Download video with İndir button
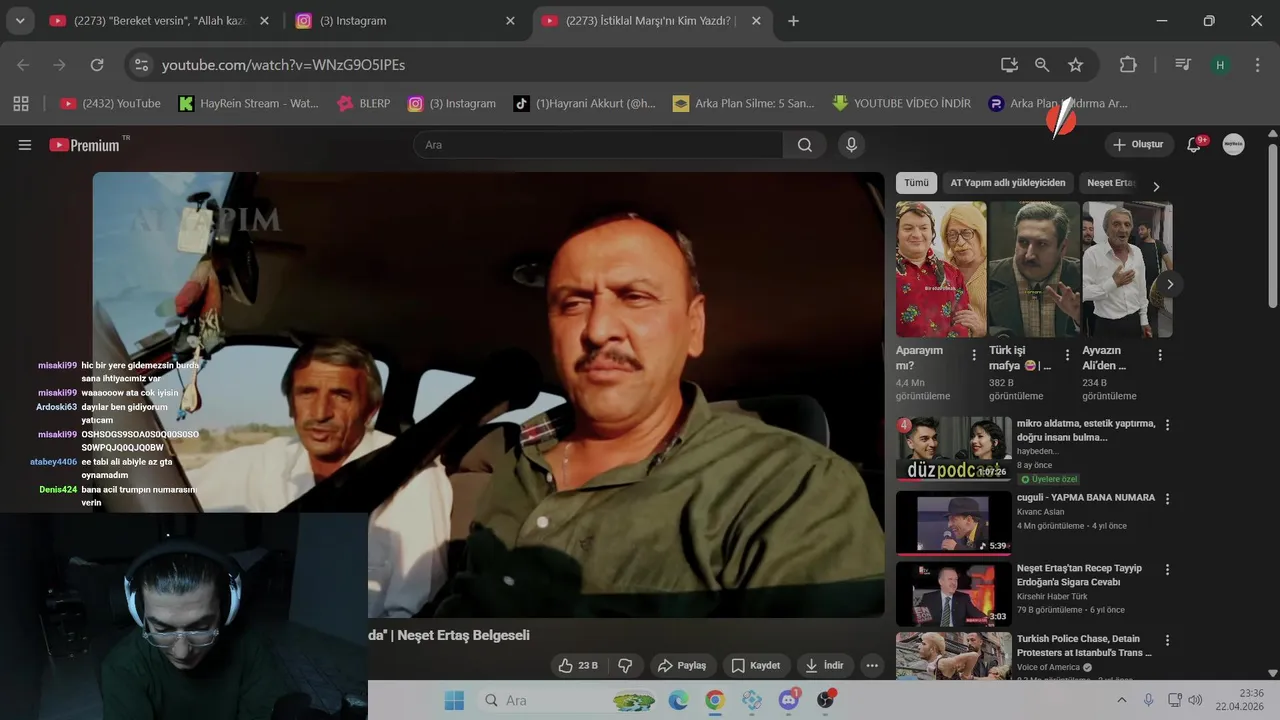Viewport: 1280px width, 720px height. tap(824, 665)
